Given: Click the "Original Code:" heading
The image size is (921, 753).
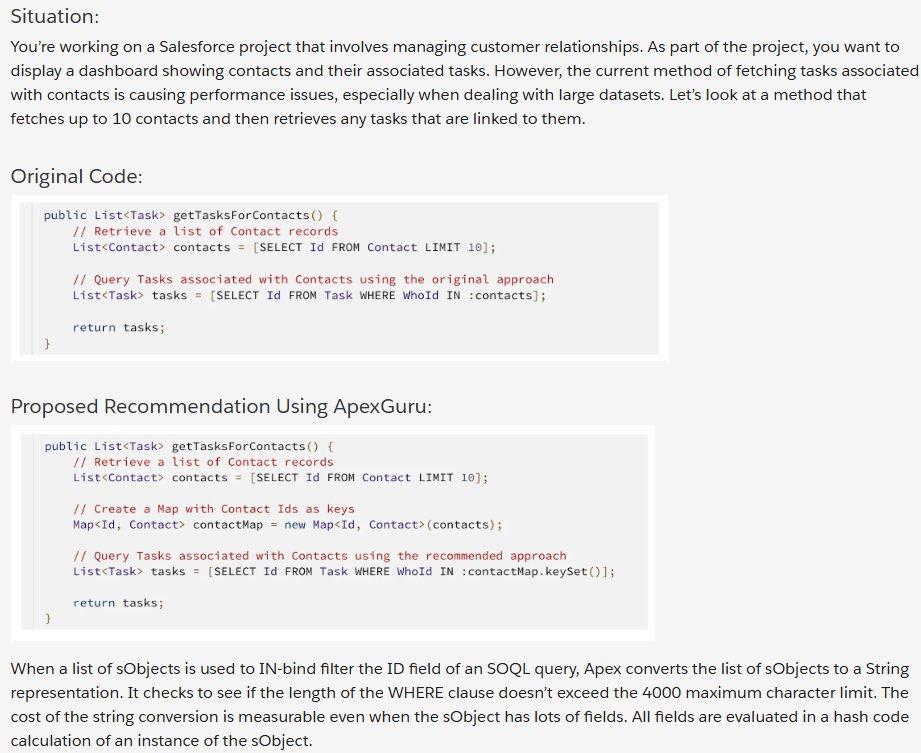Looking at the screenshot, I should click(76, 176).
